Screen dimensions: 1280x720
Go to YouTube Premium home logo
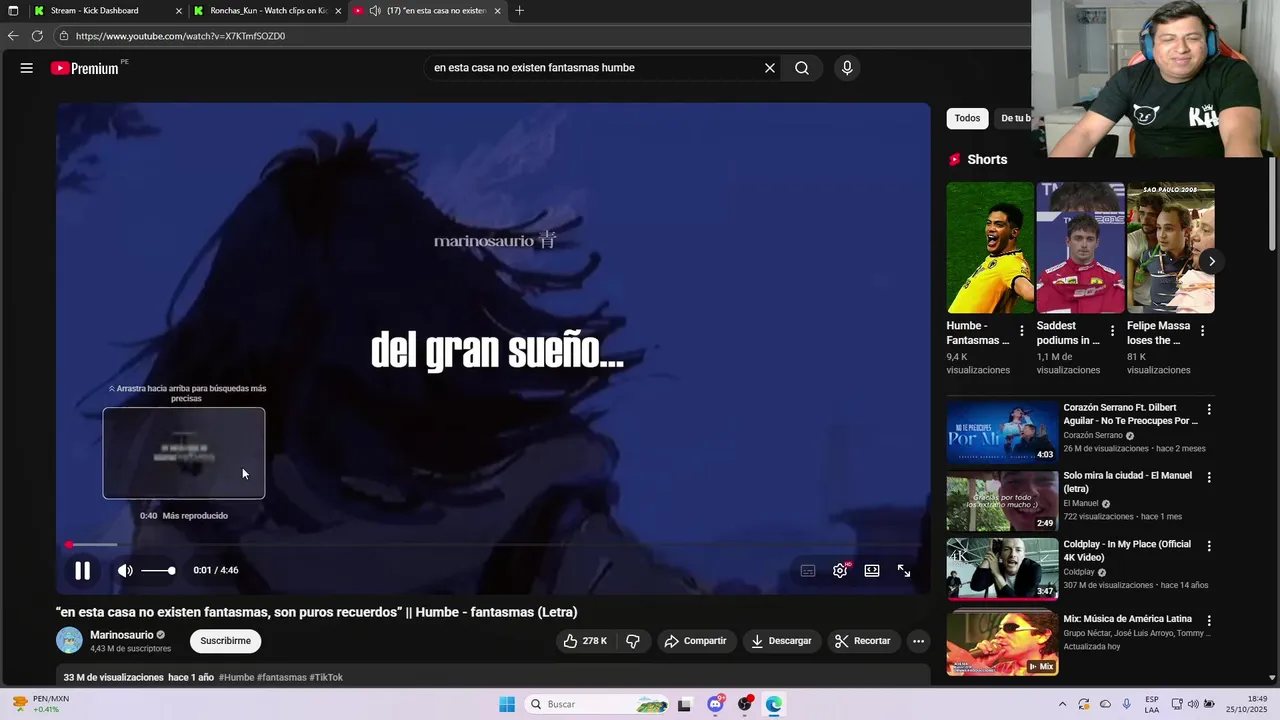(x=85, y=68)
